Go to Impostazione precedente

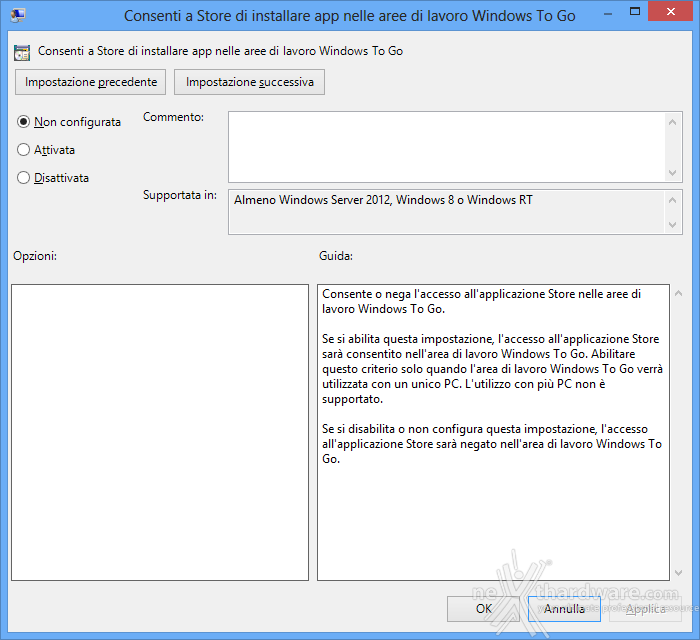click(91, 82)
